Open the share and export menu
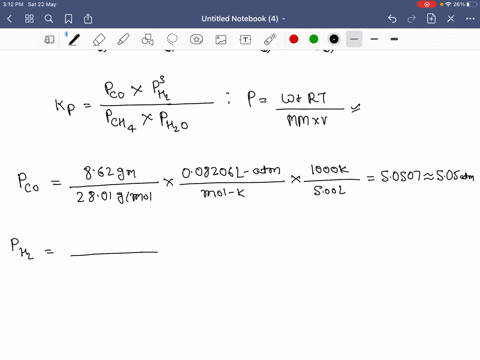Image resolution: width=480 pixels, height=360 pixels. 88,19
